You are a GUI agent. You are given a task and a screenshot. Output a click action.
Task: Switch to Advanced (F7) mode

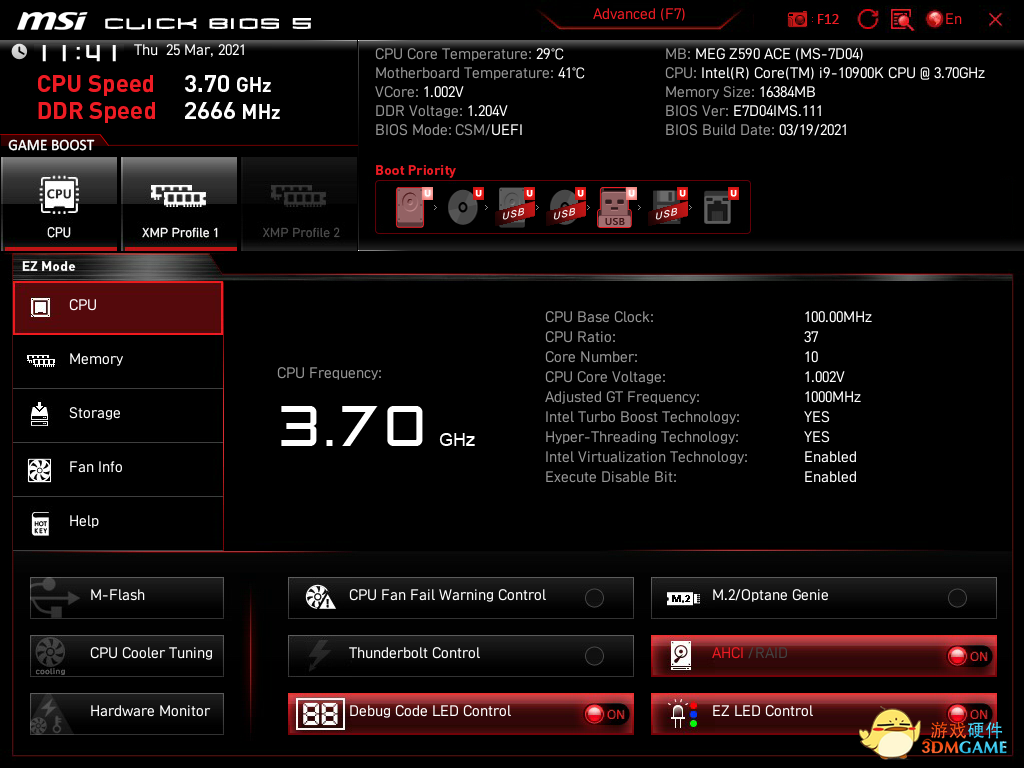click(639, 14)
